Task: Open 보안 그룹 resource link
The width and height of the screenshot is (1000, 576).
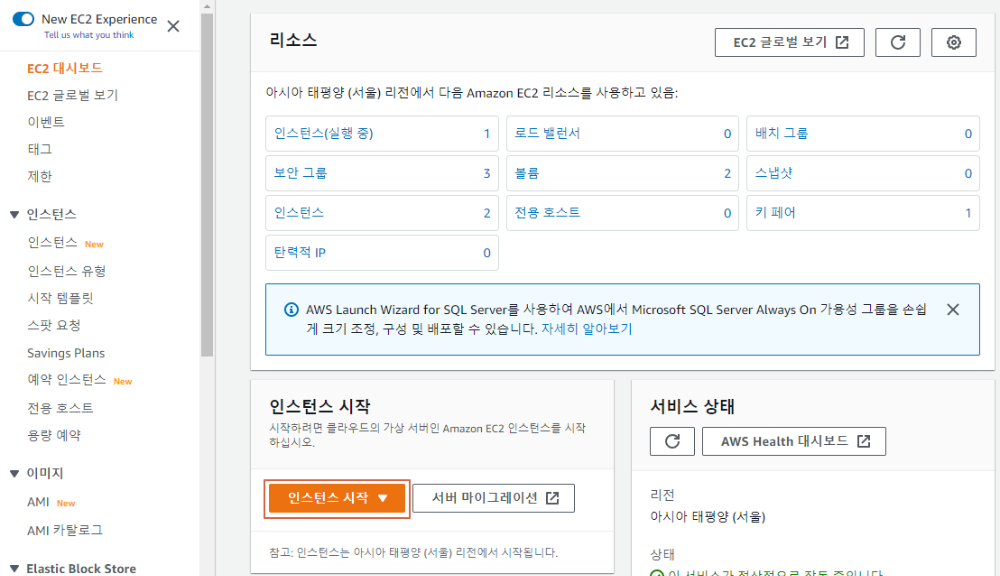Action: coord(300,173)
